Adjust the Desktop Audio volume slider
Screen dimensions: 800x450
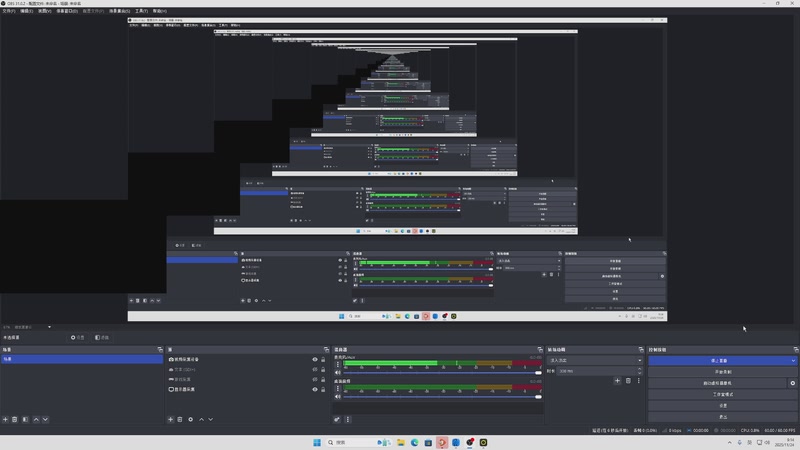pyautogui.click(x=442, y=397)
